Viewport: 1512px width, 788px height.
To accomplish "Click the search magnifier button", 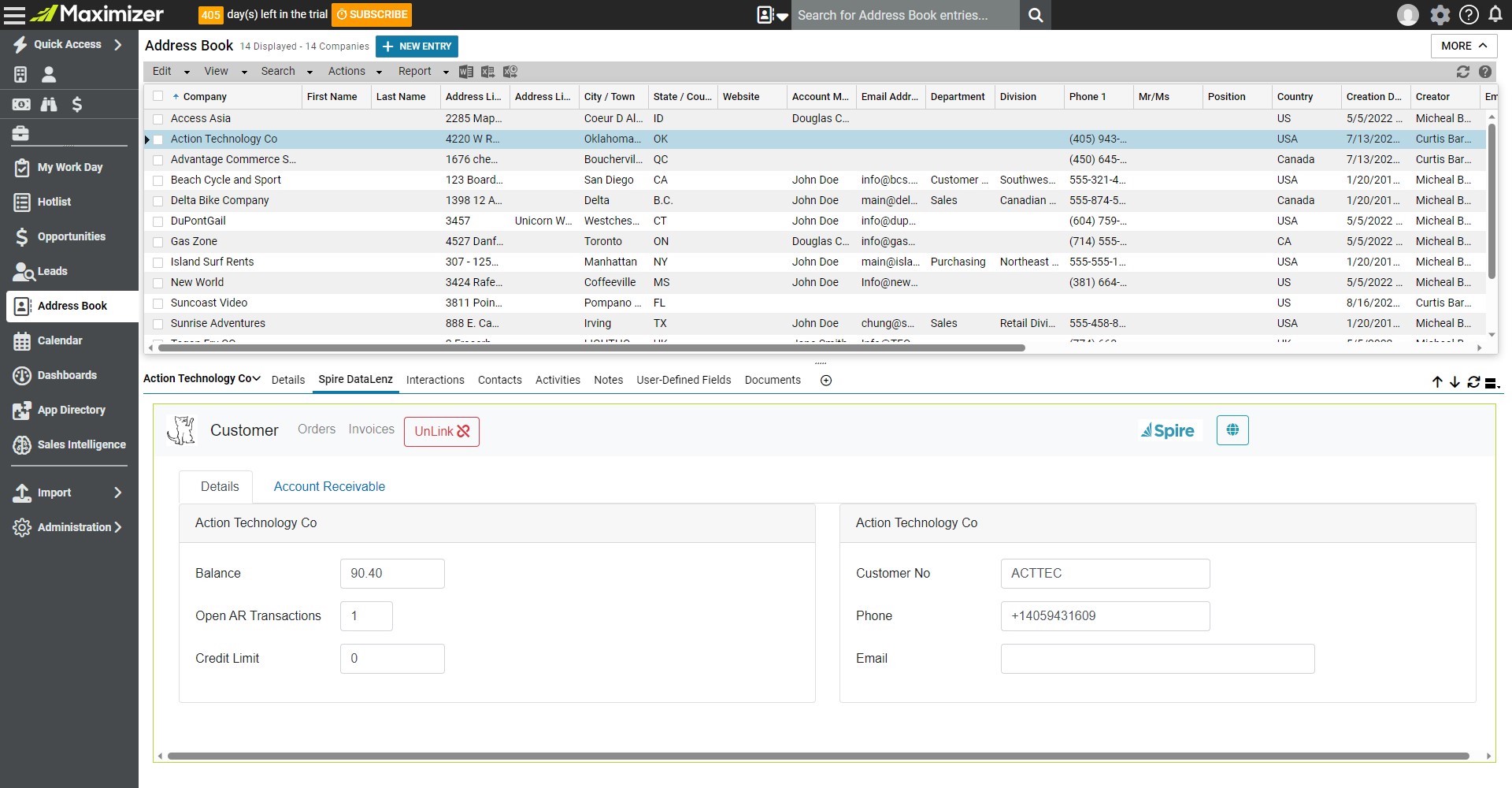I will 1036,15.
